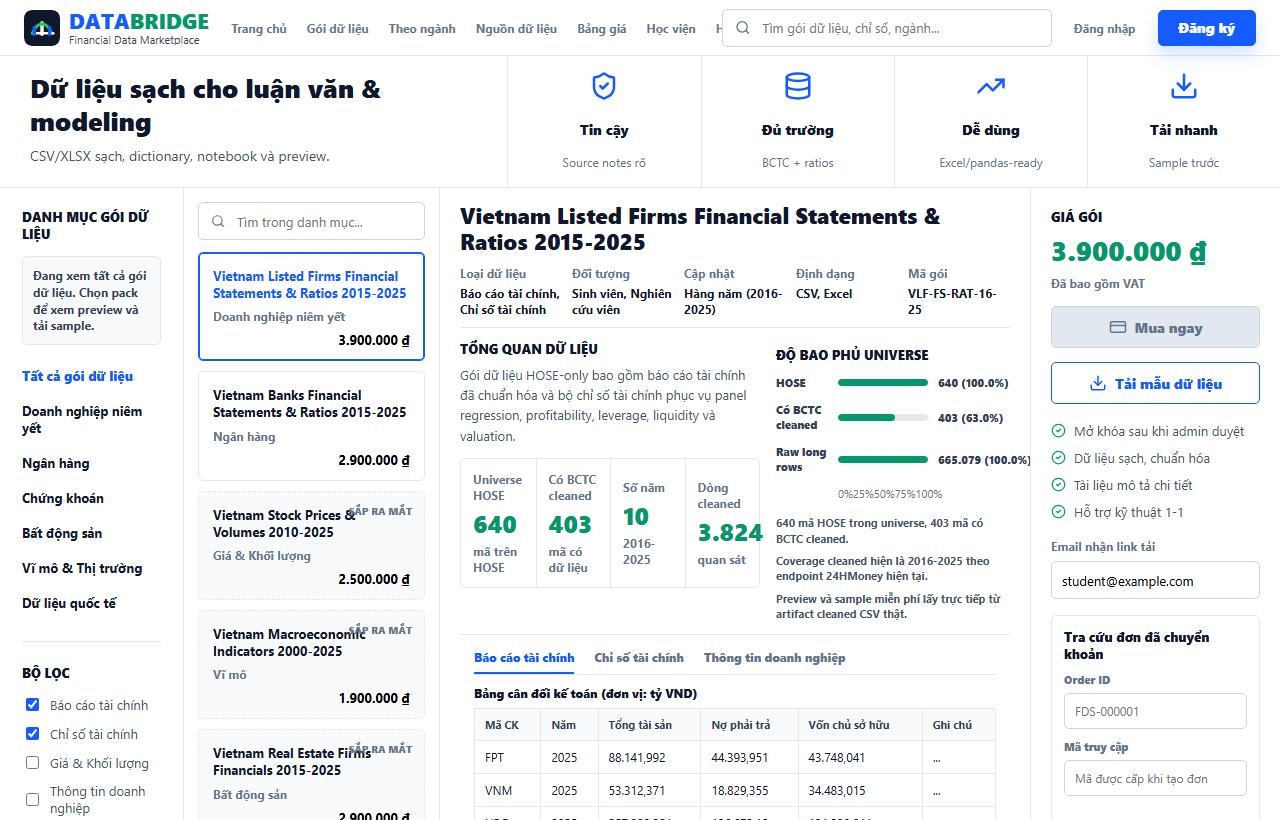Click check icon beside Mở khóa sau khi admin duyệt
This screenshot has width=1280, height=820.
pyautogui.click(x=1059, y=431)
